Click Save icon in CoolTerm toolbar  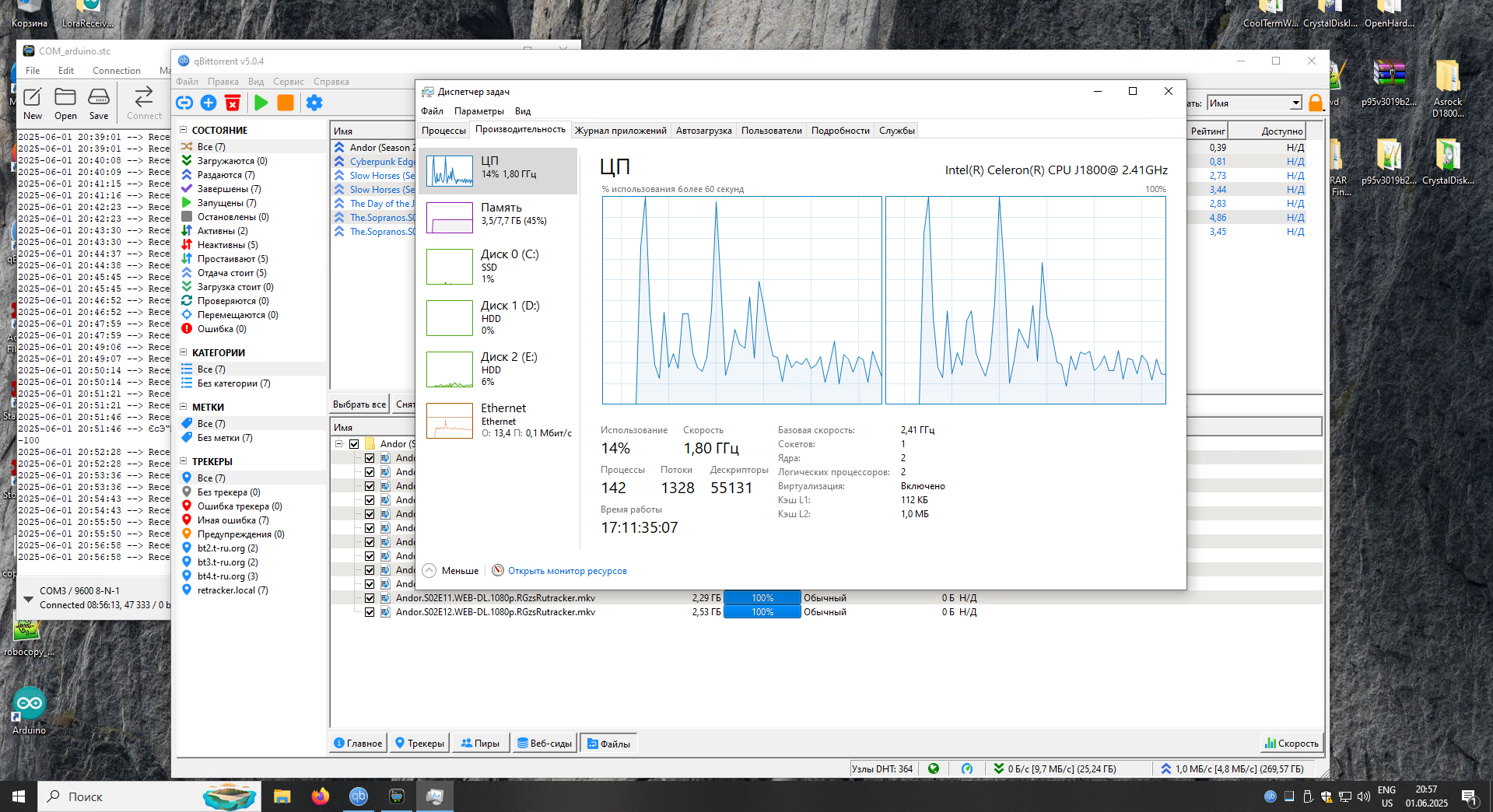click(99, 104)
